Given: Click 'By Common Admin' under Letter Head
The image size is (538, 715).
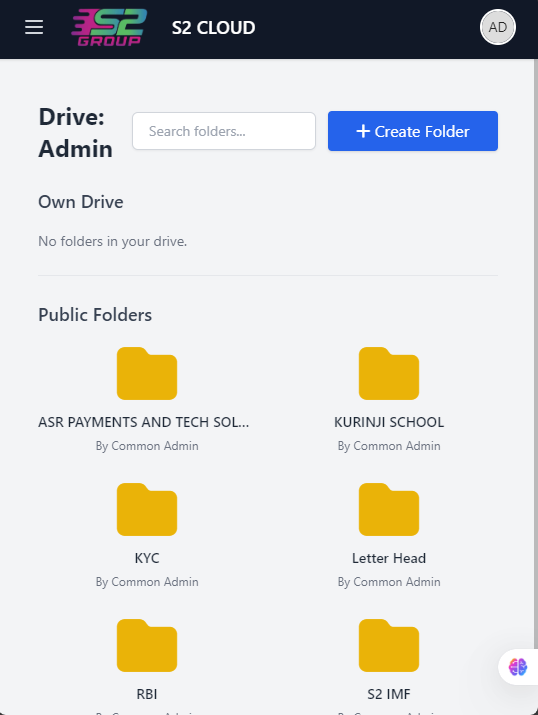Looking at the screenshot, I should tap(389, 581).
